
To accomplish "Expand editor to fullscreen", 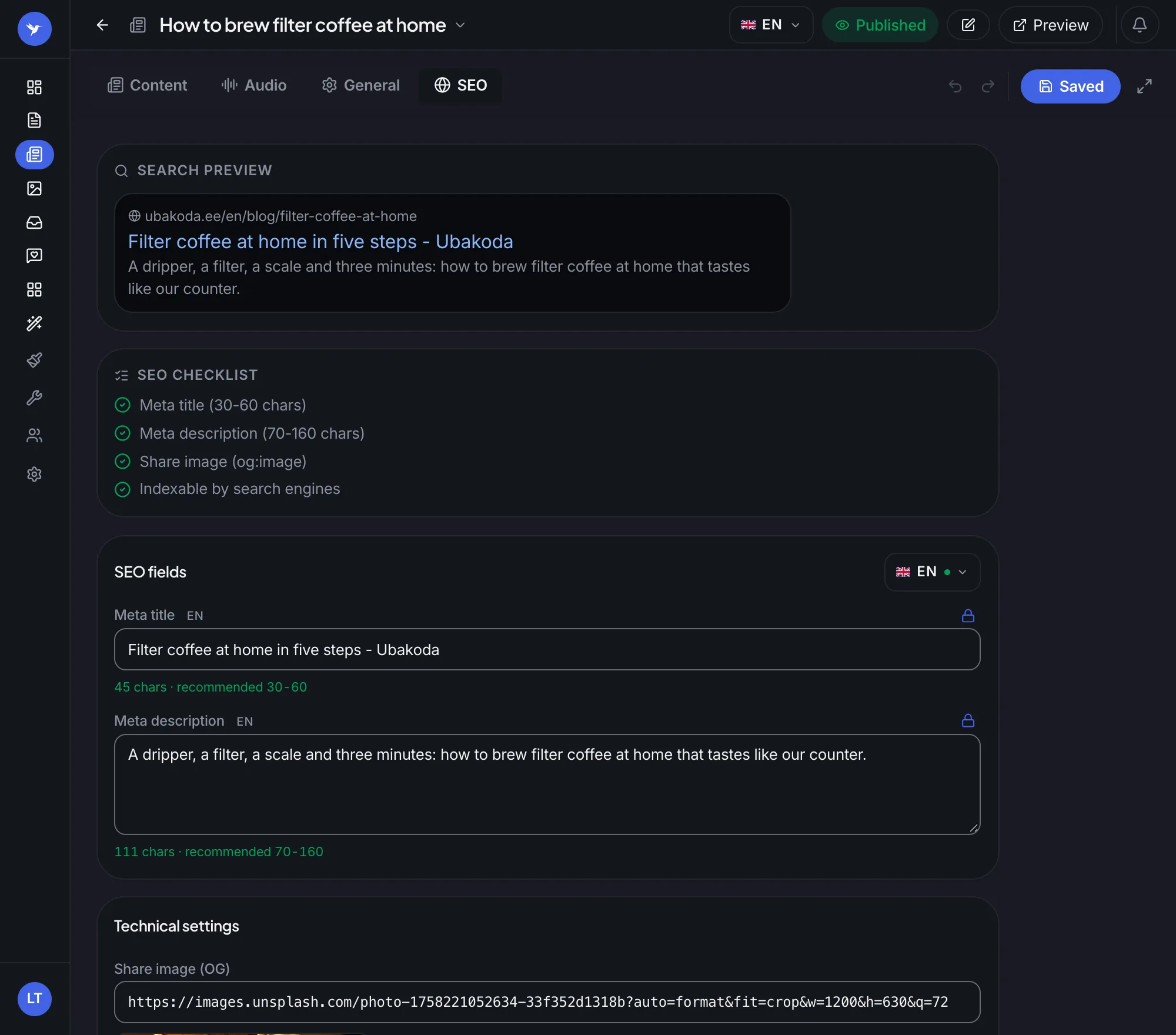I will coord(1144,86).
